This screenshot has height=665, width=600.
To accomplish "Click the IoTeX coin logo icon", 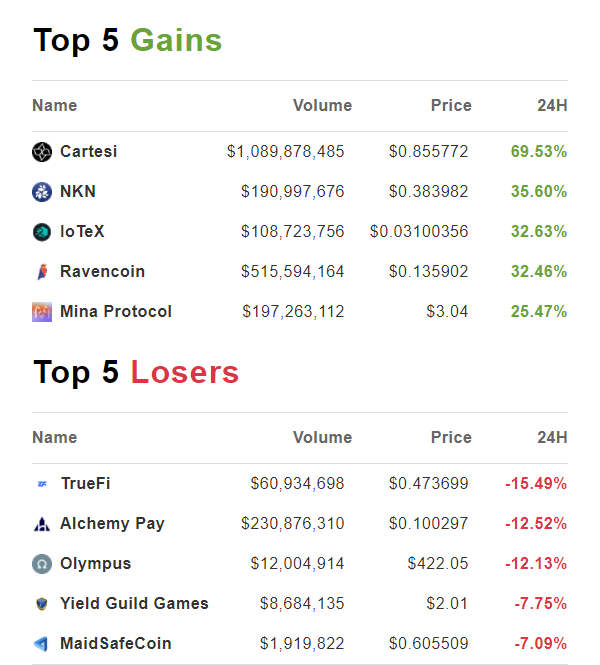I will pyautogui.click(x=41, y=232).
